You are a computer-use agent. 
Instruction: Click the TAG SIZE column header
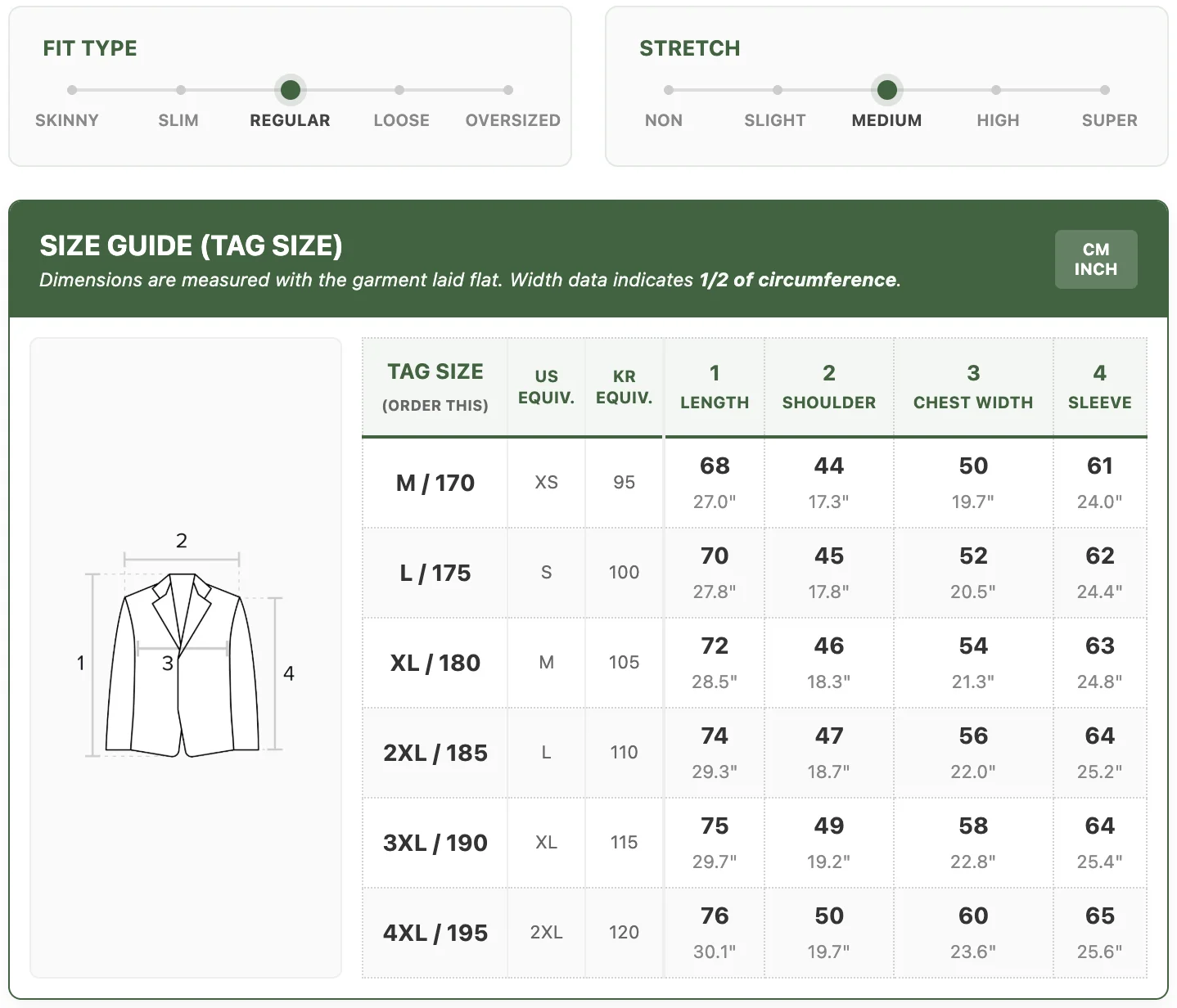(x=435, y=387)
